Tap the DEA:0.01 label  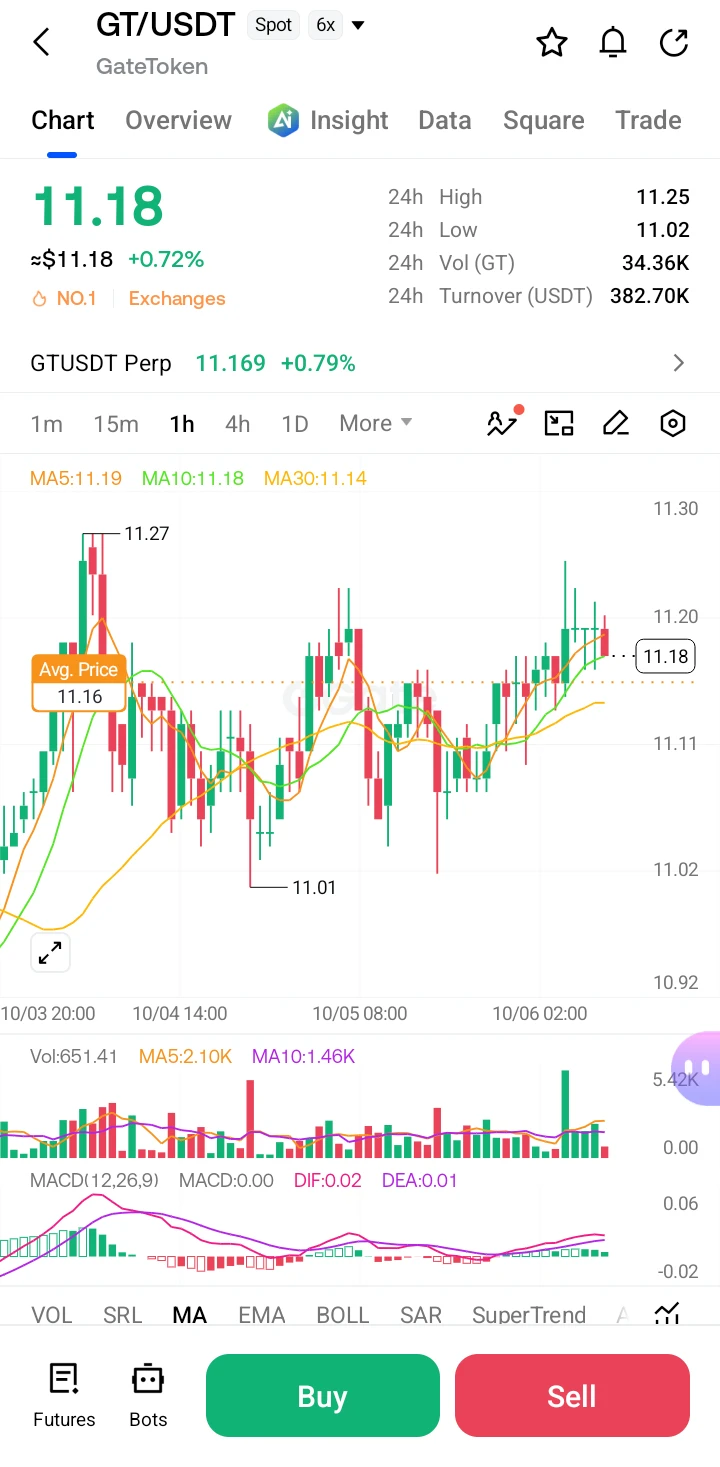tap(420, 1180)
